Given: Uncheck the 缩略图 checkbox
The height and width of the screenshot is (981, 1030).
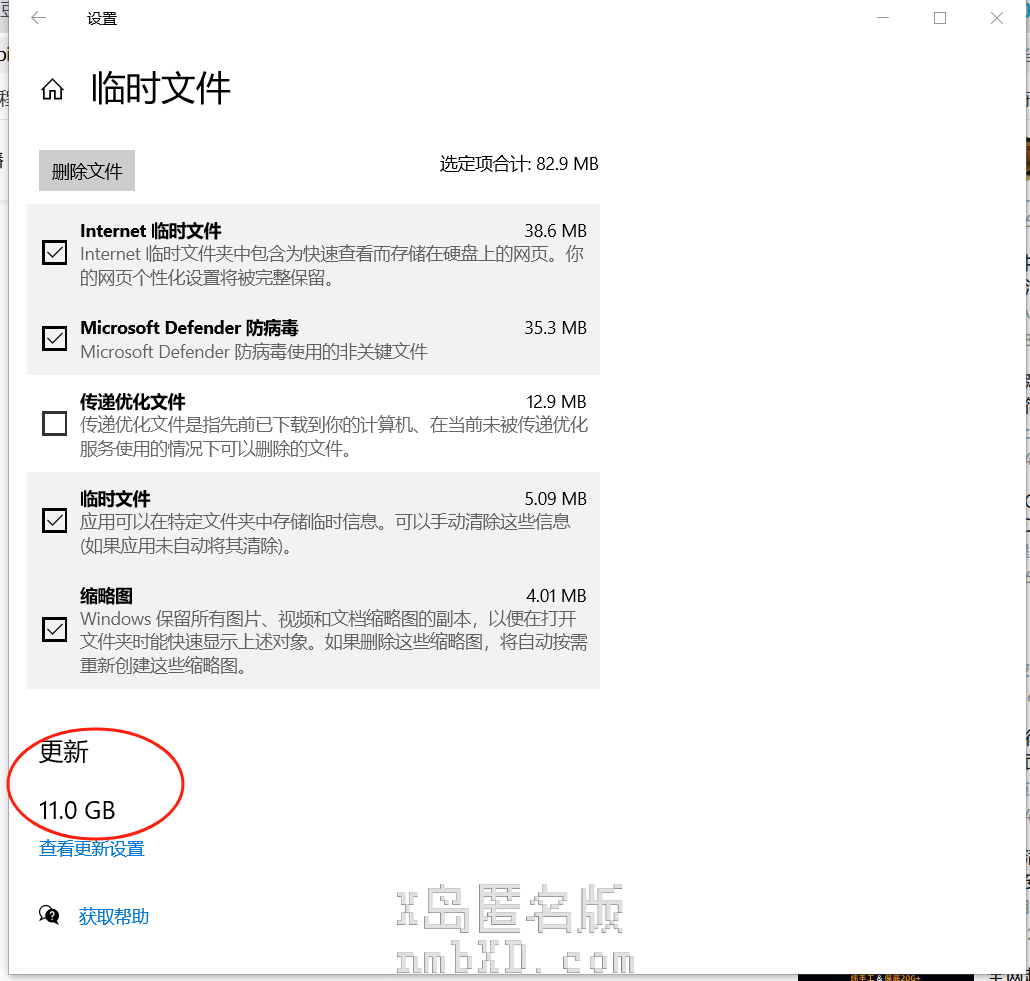Looking at the screenshot, I should tap(55, 629).
